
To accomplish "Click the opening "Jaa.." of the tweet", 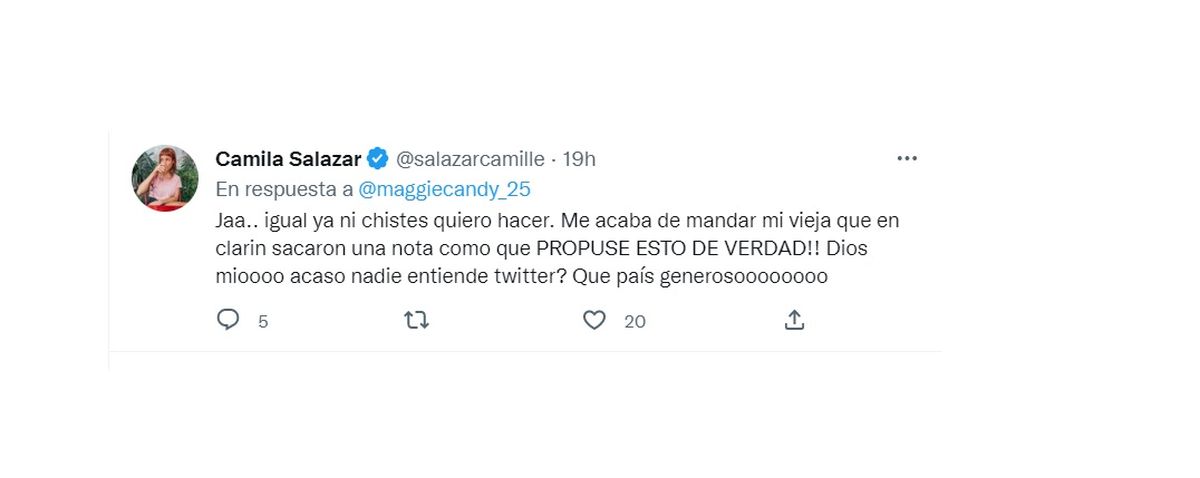I will 233,218.
